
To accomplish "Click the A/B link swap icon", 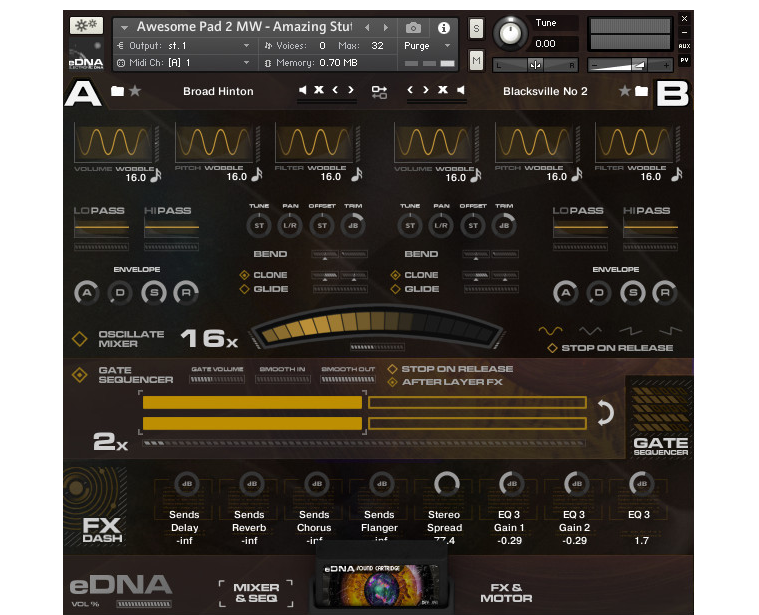I will (x=379, y=91).
